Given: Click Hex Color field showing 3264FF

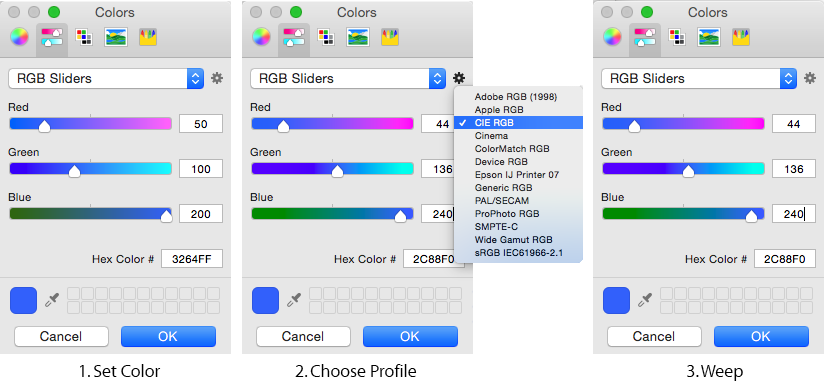Looking at the screenshot, I should pos(192,259).
